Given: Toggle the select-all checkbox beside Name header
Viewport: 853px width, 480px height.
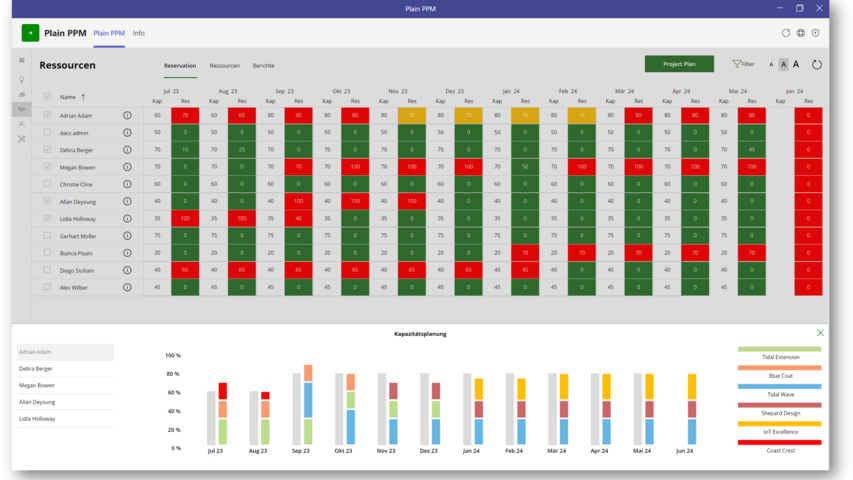Looking at the screenshot, I should click(47, 97).
